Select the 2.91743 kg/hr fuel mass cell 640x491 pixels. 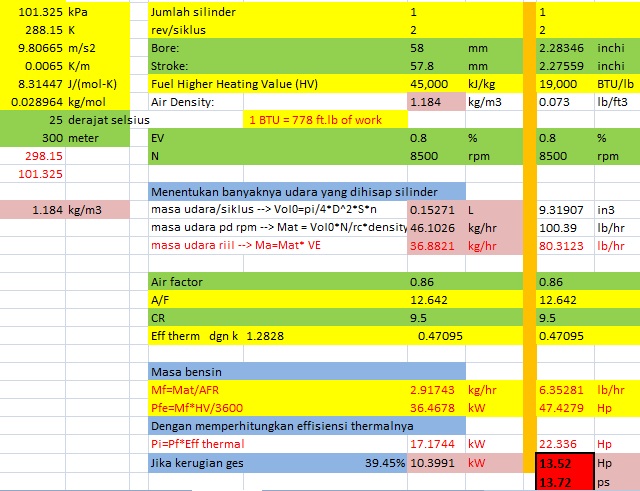tap(435, 389)
